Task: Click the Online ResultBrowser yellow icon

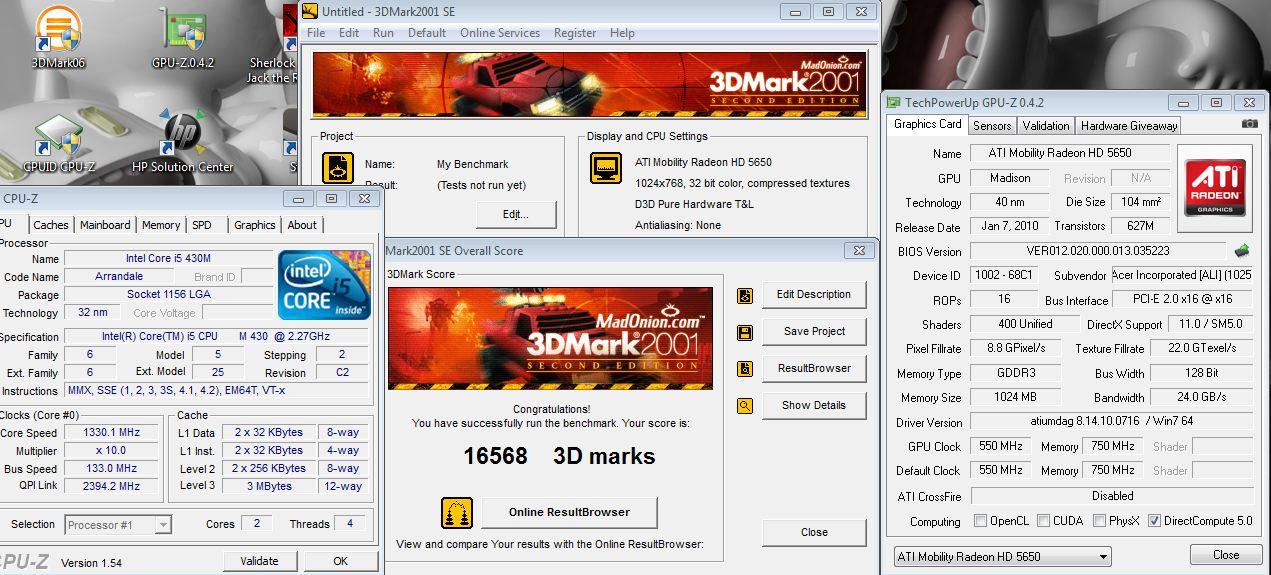Action: click(x=457, y=513)
